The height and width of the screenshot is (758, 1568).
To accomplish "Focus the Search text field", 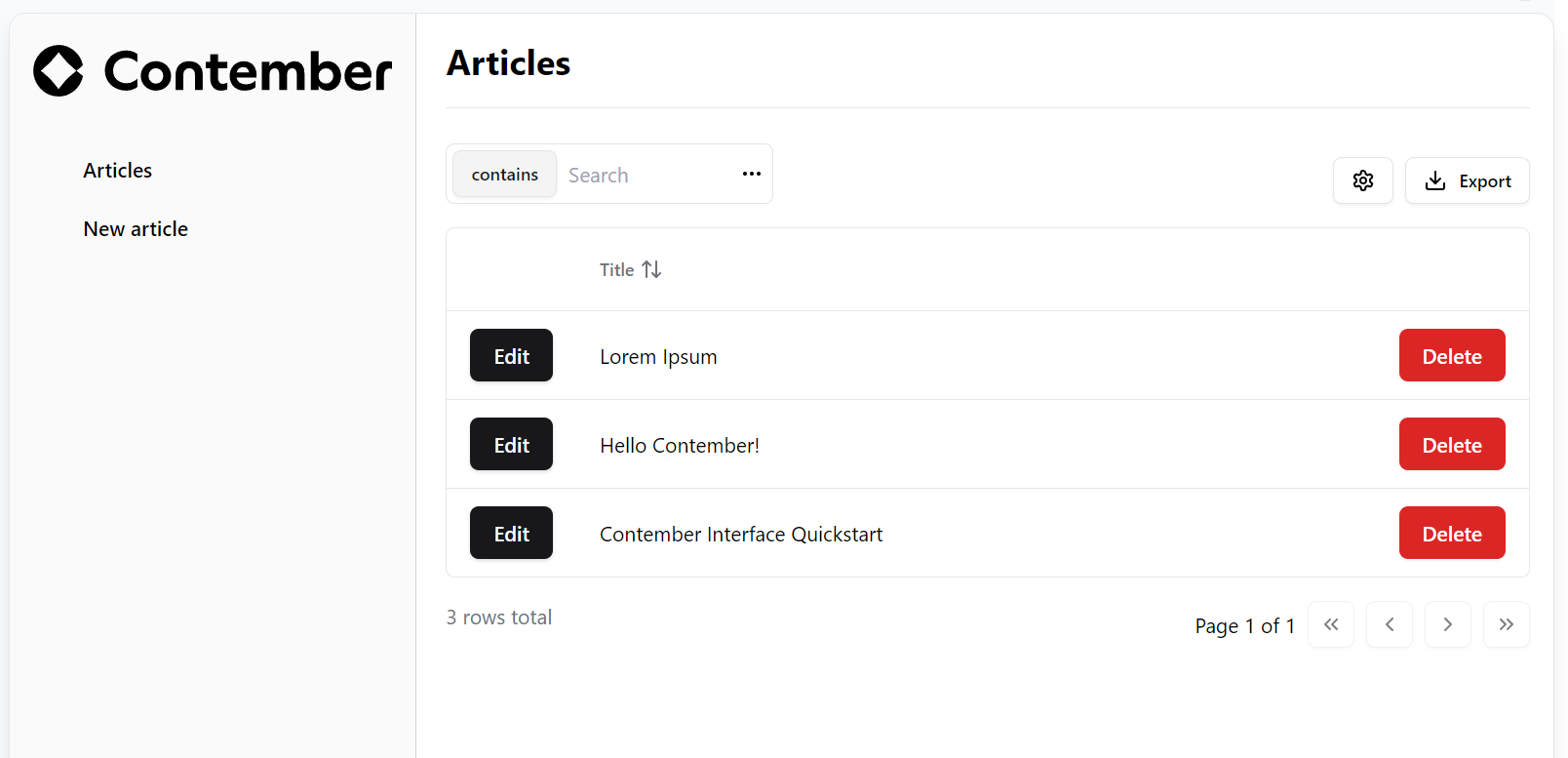I will tap(644, 176).
